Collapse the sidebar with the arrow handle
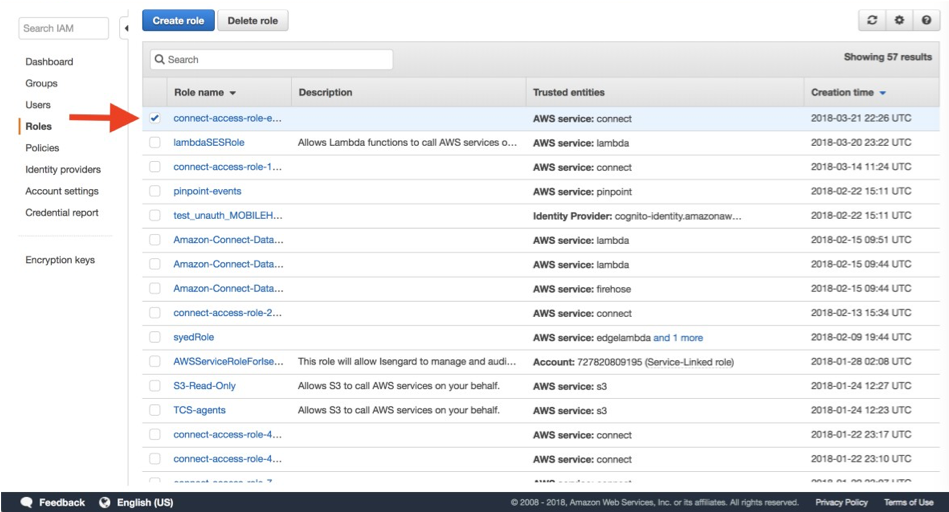The image size is (949, 512). coord(126,28)
